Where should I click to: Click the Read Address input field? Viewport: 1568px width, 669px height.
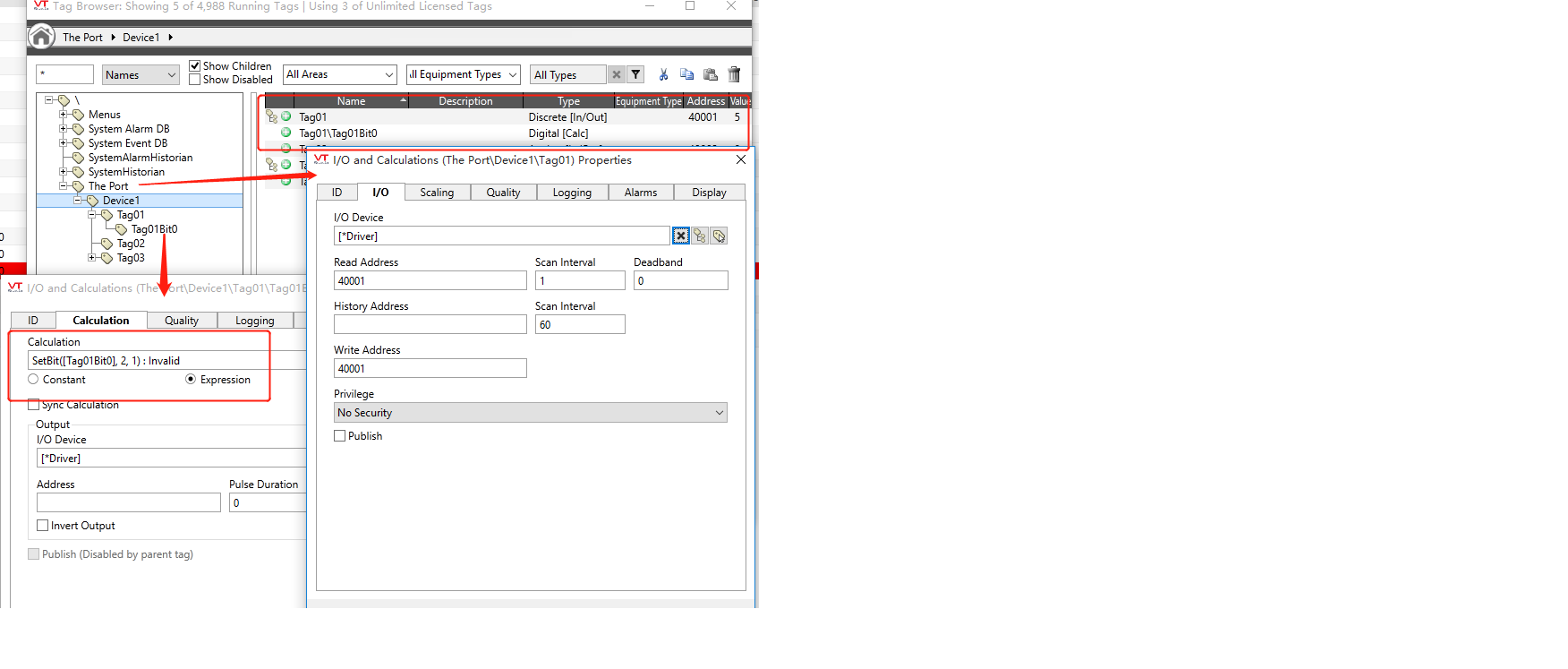[430, 281]
